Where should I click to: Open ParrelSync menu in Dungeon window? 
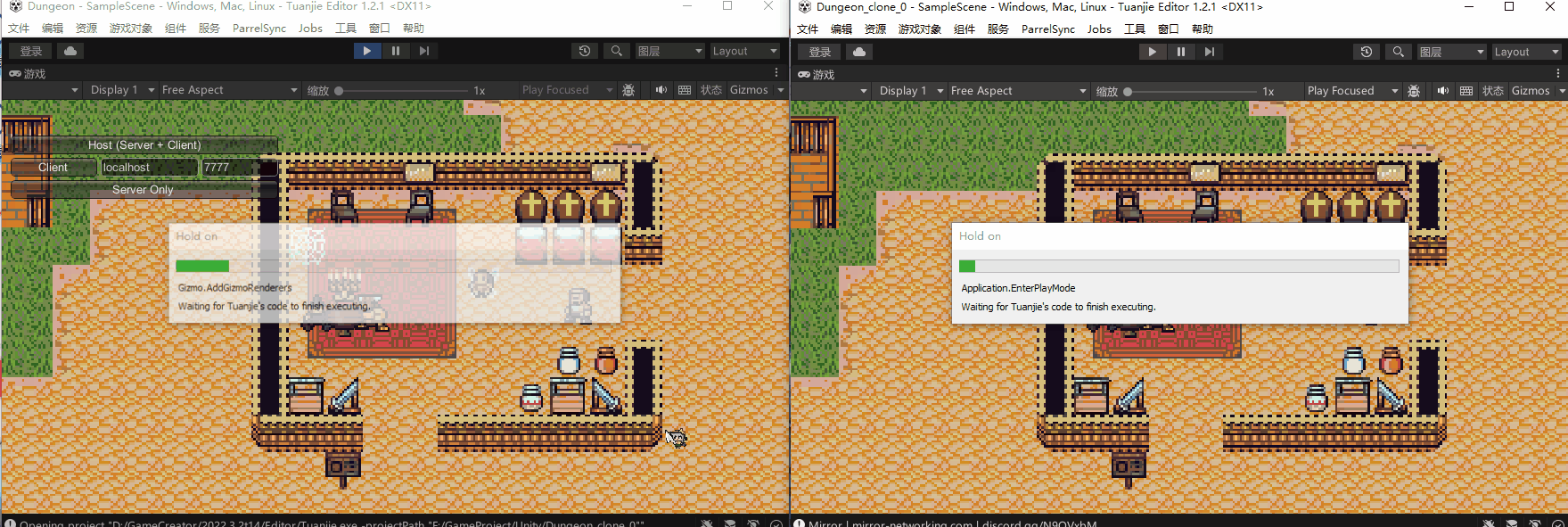[259, 29]
